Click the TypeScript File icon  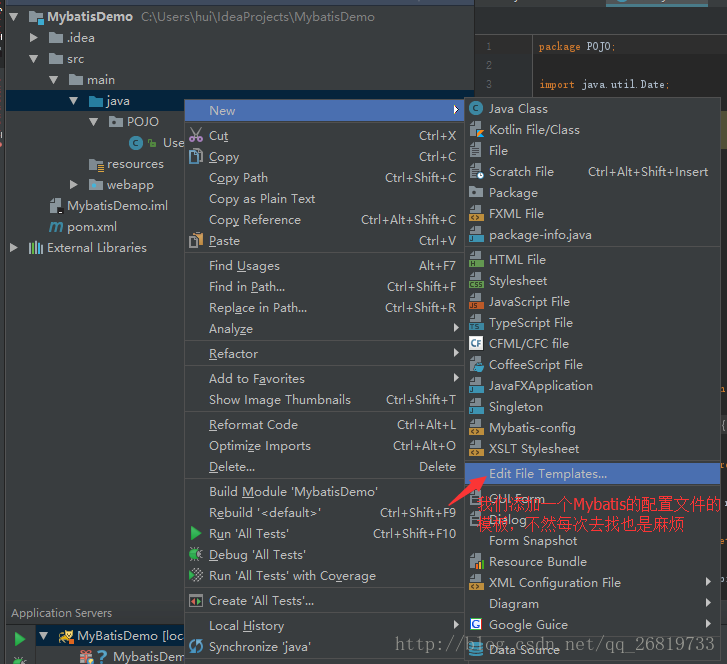point(476,323)
